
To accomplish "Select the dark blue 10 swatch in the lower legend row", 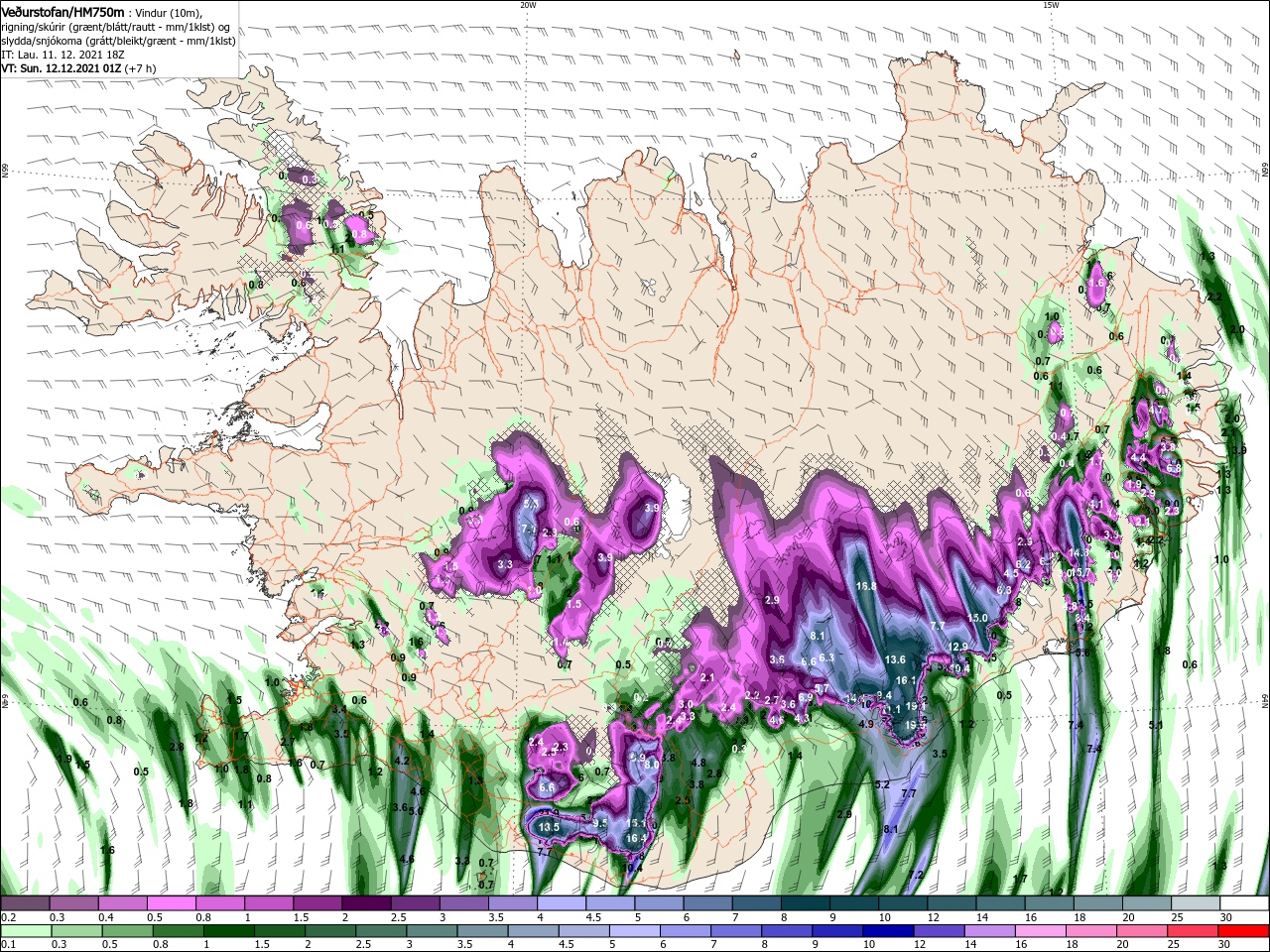I will [889, 930].
